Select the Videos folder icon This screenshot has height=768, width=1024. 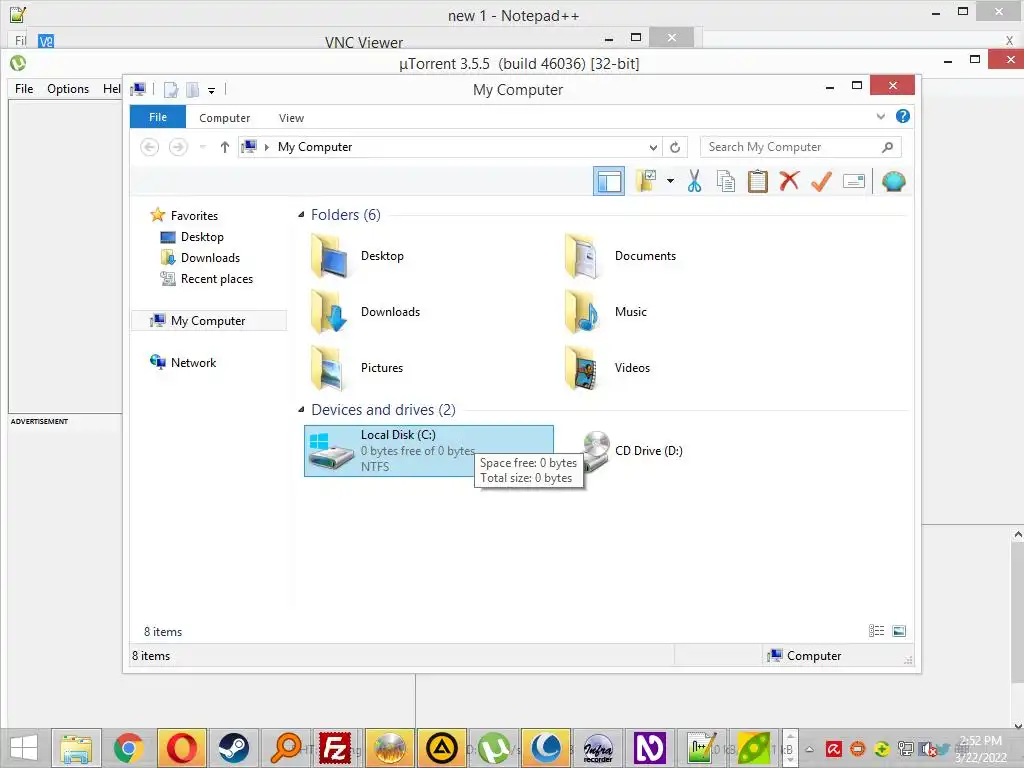581,368
